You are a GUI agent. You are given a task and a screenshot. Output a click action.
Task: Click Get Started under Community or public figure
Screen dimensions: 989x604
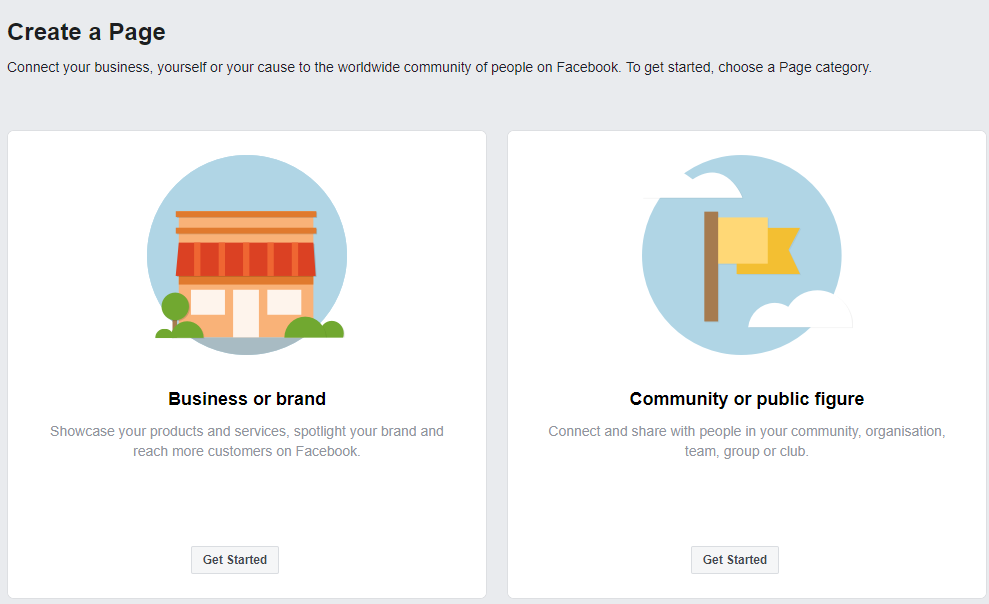coord(735,560)
